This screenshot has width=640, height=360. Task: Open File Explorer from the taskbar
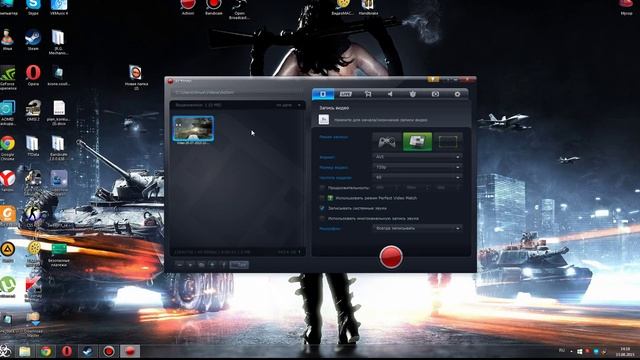(25, 351)
